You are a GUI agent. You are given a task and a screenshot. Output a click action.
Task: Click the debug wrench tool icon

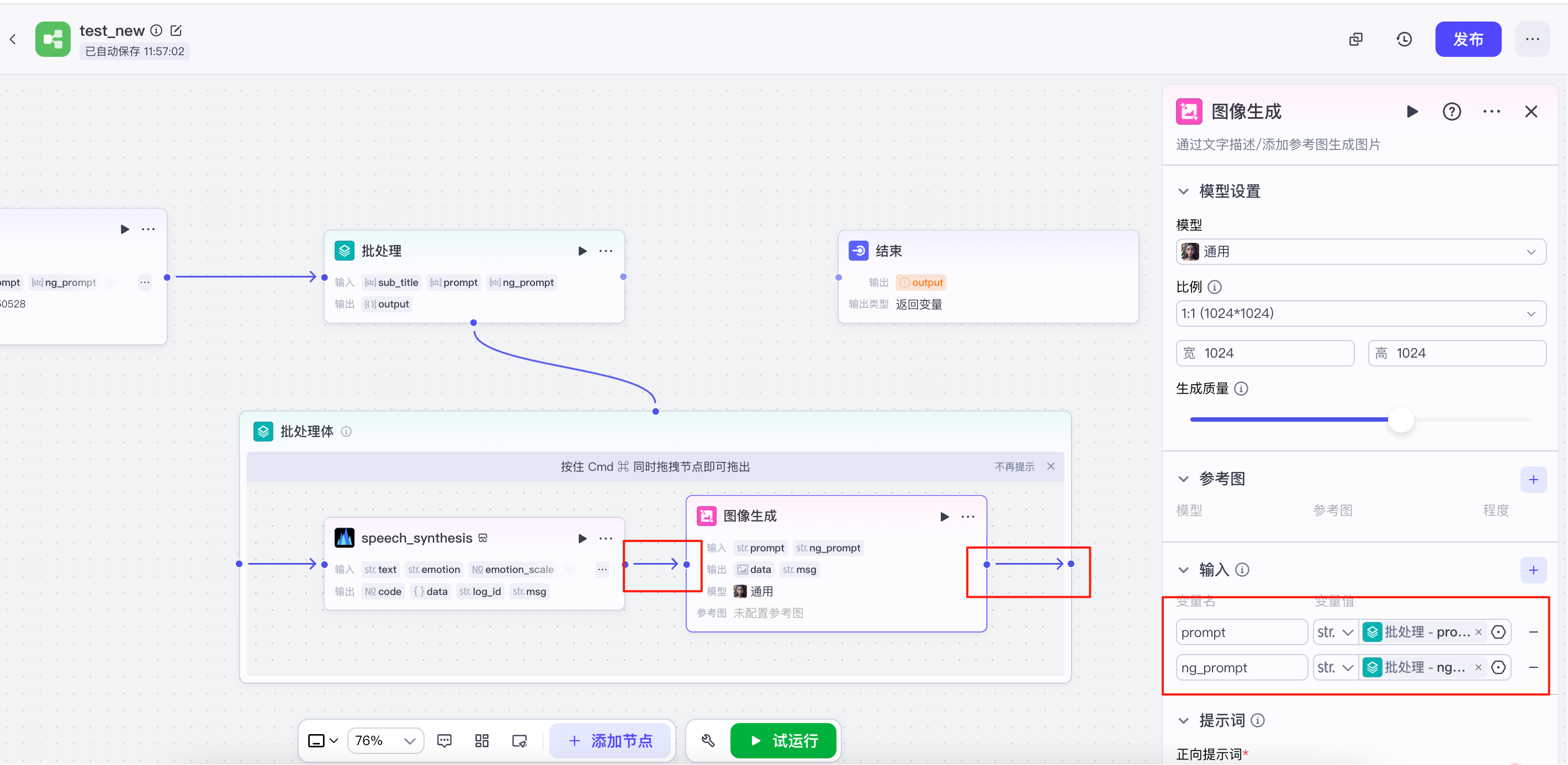pyautogui.click(x=708, y=741)
